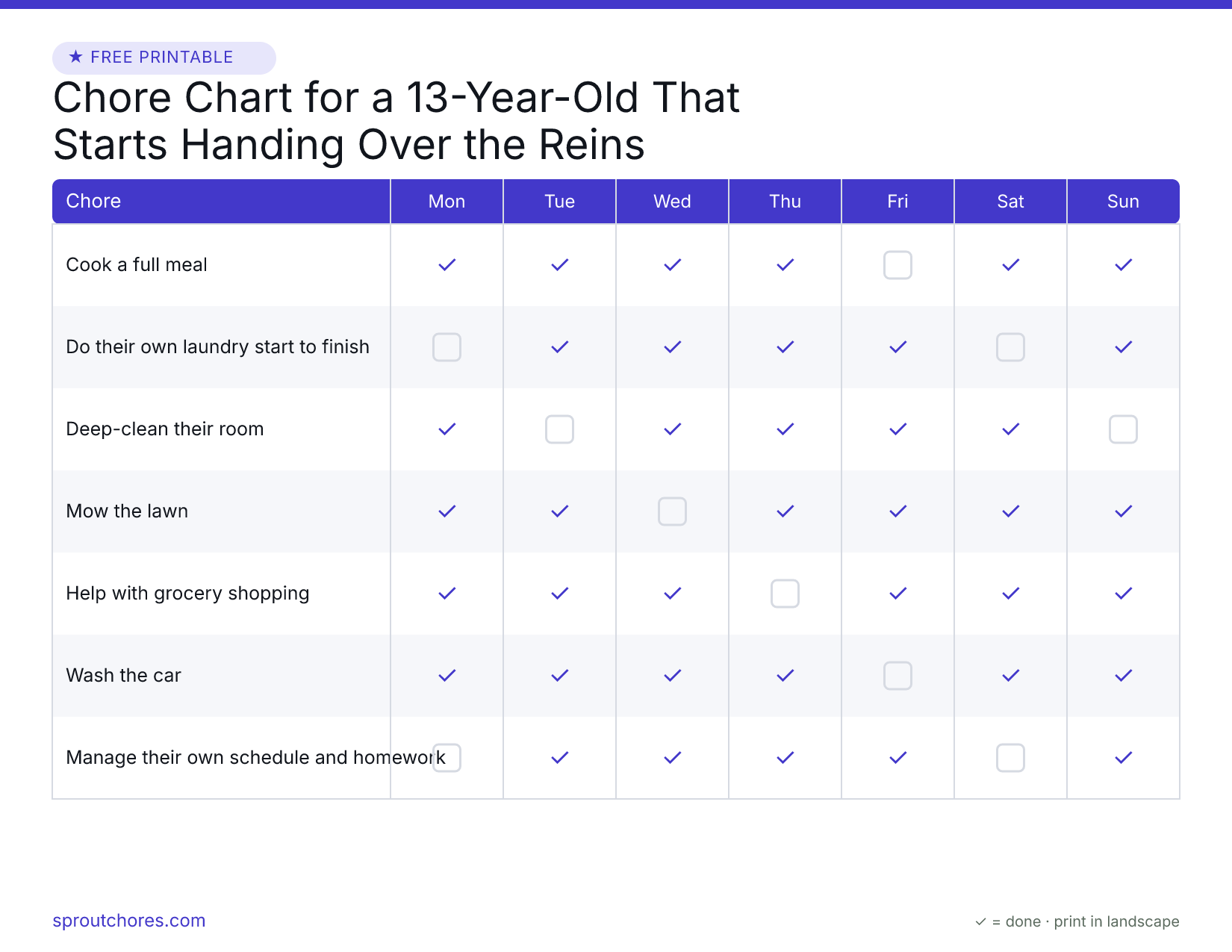The height and width of the screenshot is (952, 1232).
Task: Select the Fri column header
Action: pos(897,201)
